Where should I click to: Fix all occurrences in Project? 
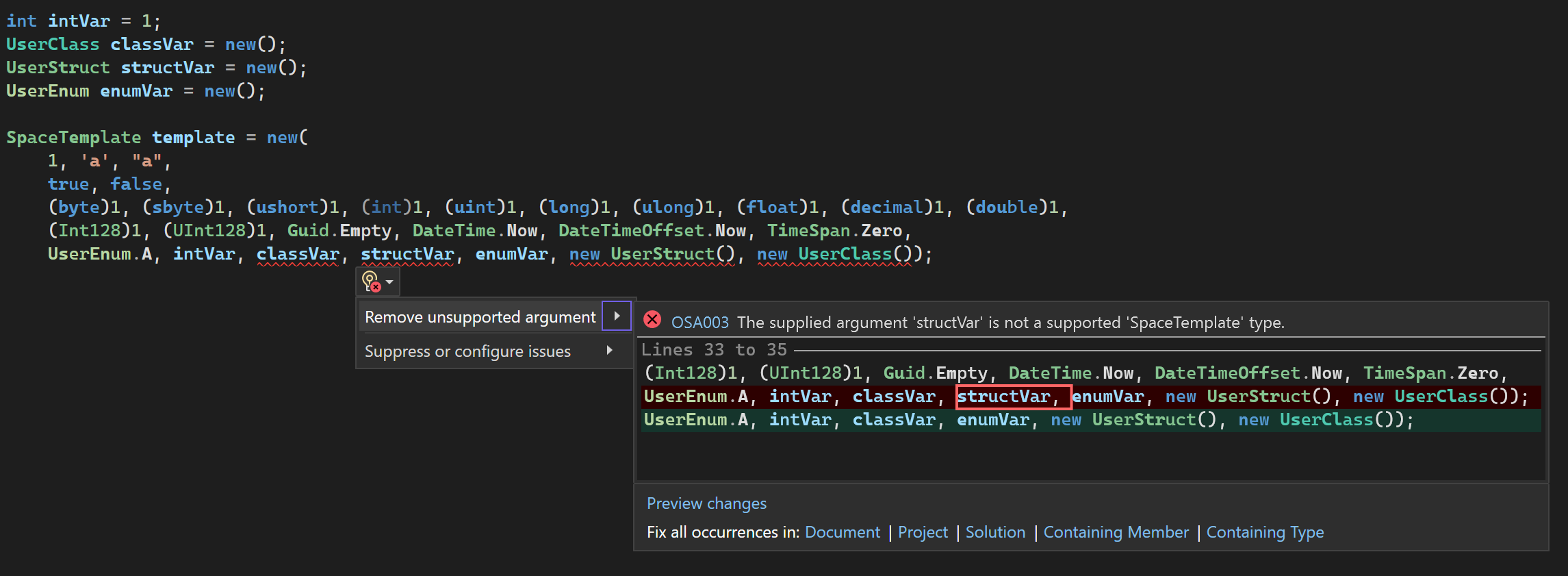point(923,532)
